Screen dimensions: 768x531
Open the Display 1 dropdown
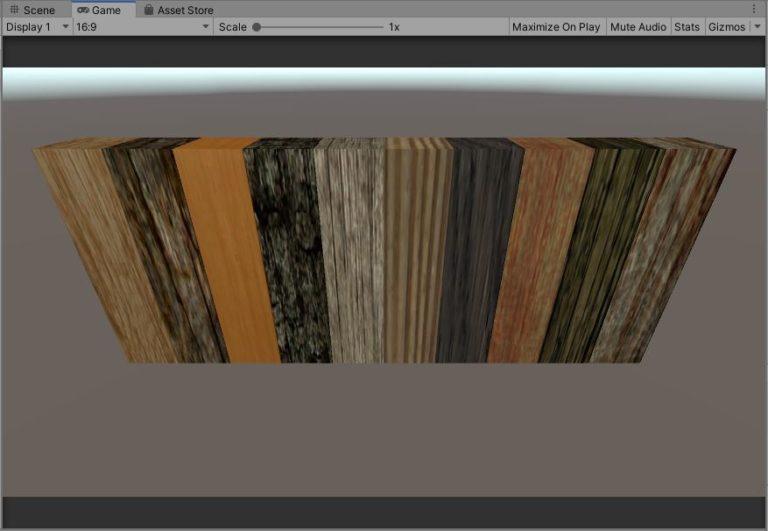[37, 27]
